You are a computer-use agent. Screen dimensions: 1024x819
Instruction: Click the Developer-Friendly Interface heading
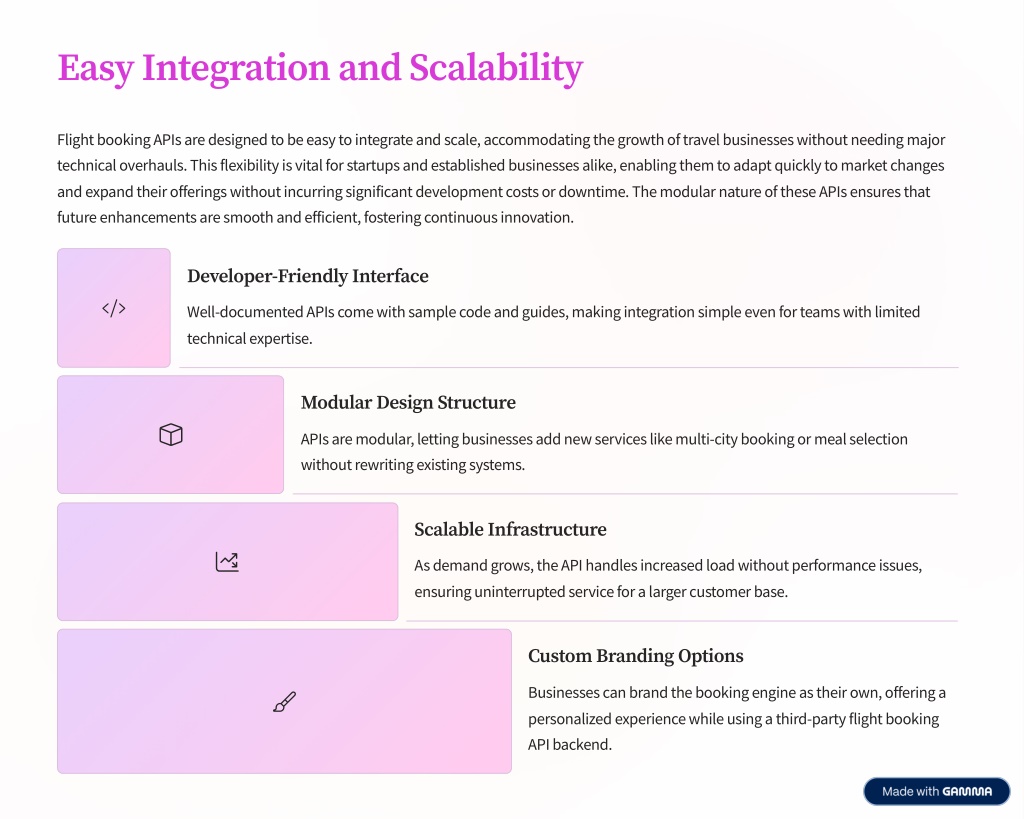pyautogui.click(x=308, y=276)
